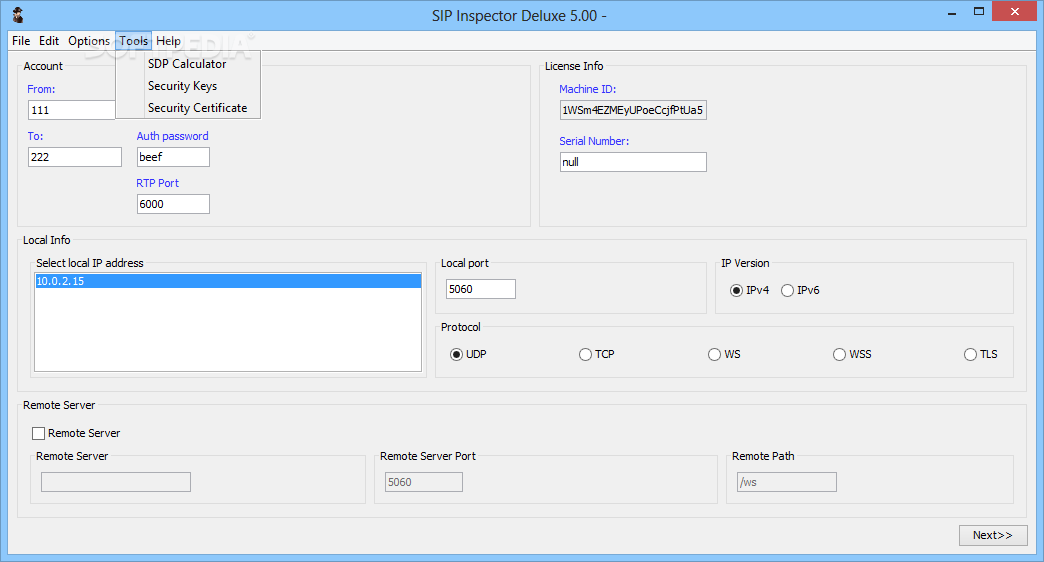
Task: Click the disabled Remote Server address field
Action: pyautogui.click(x=116, y=482)
